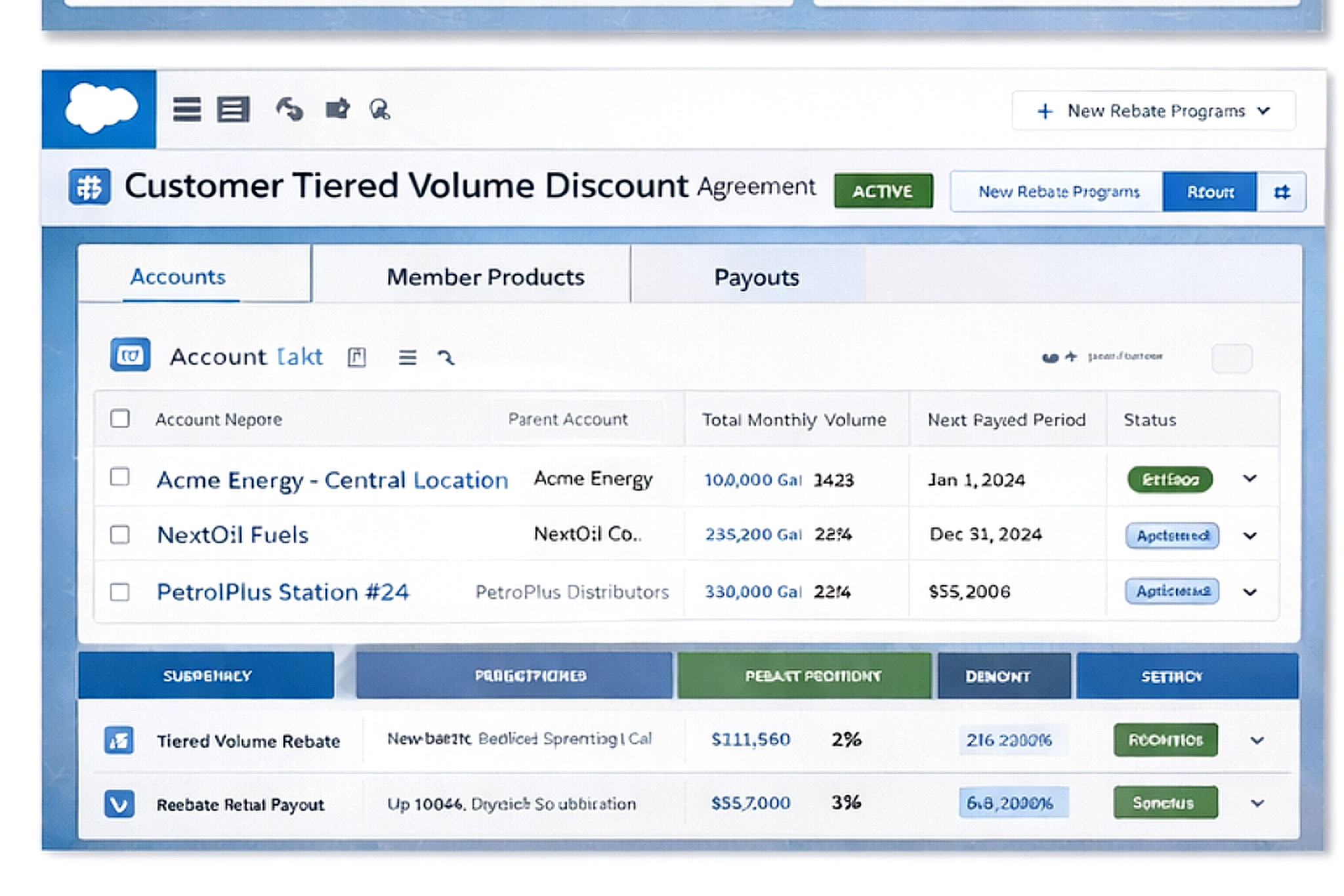Expand the PetrolPlus Station #24 row chevron
1344x896 pixels.
click(1249, 592)
